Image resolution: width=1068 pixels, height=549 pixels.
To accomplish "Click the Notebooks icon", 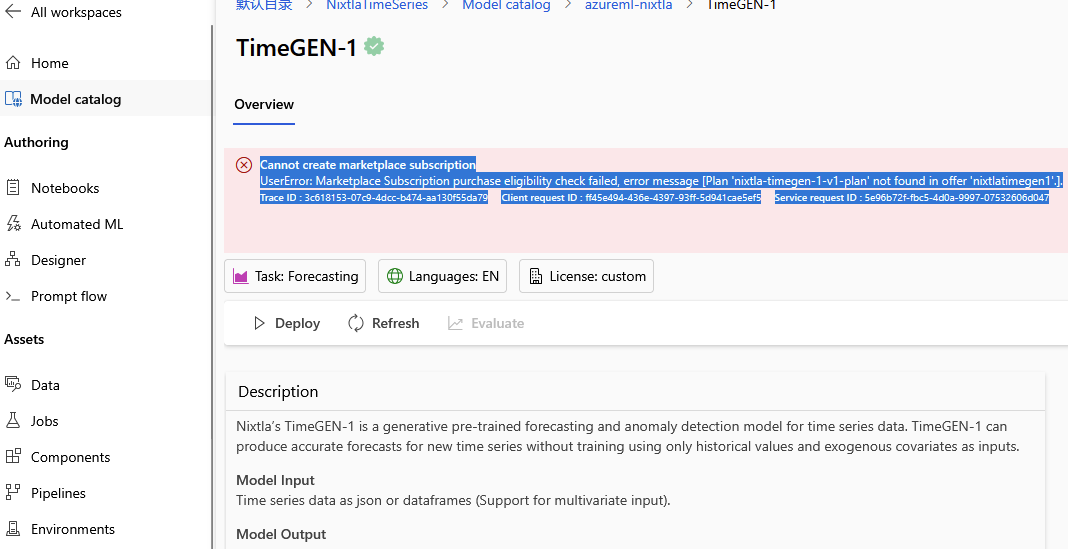I will [13, 187].
